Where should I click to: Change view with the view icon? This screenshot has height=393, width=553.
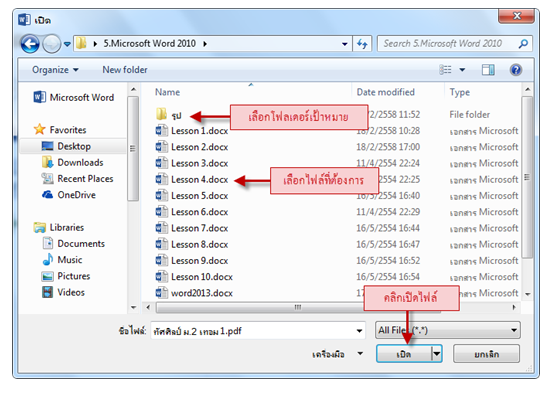(x=445, y=70)
